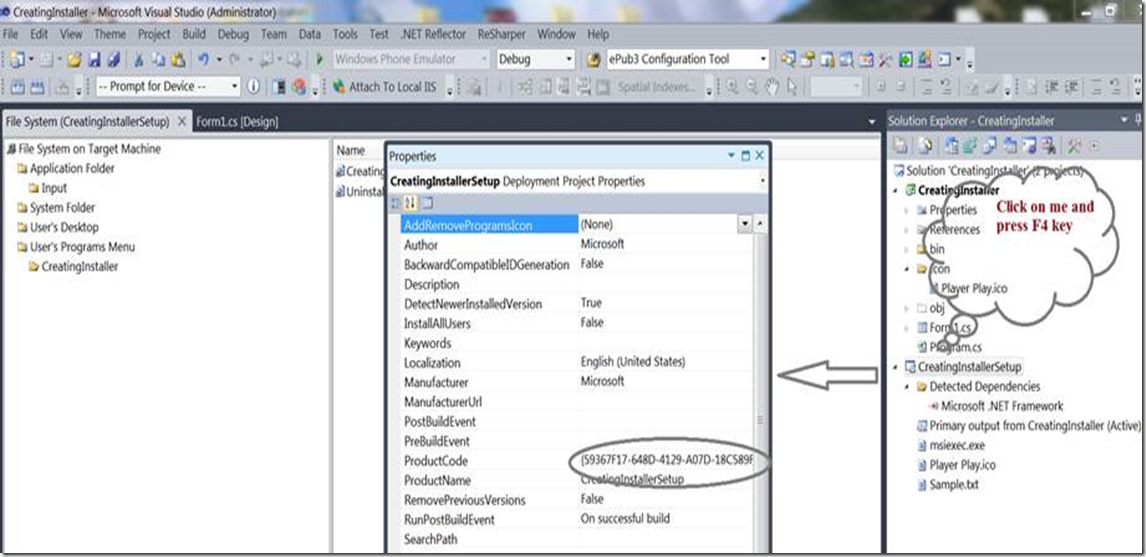Open the Build menu

(194, 34)
